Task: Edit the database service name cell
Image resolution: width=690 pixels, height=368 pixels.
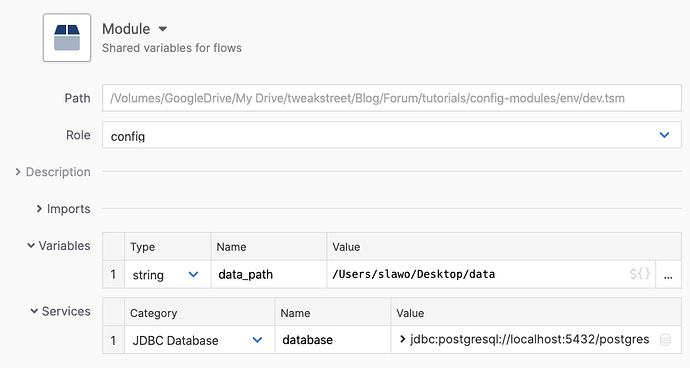Action: point(333,340)
